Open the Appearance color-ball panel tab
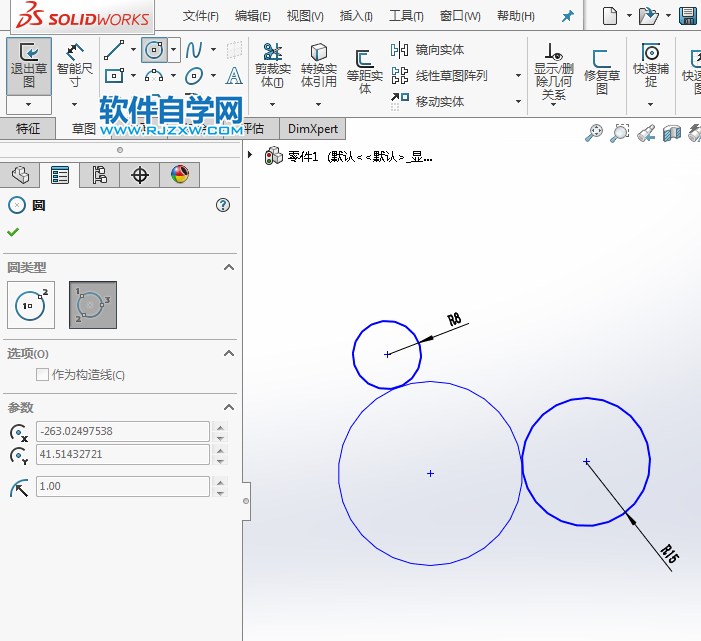Image resolution: width=701 pixels, height=641 pixels. point(180,175)
